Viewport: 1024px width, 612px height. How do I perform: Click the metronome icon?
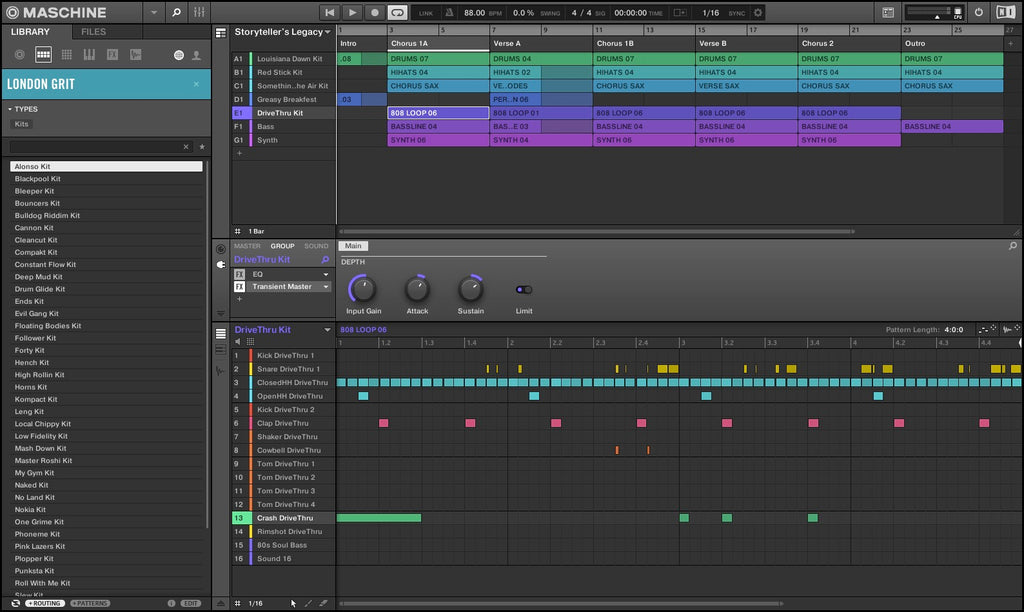(x=446, y=12)
